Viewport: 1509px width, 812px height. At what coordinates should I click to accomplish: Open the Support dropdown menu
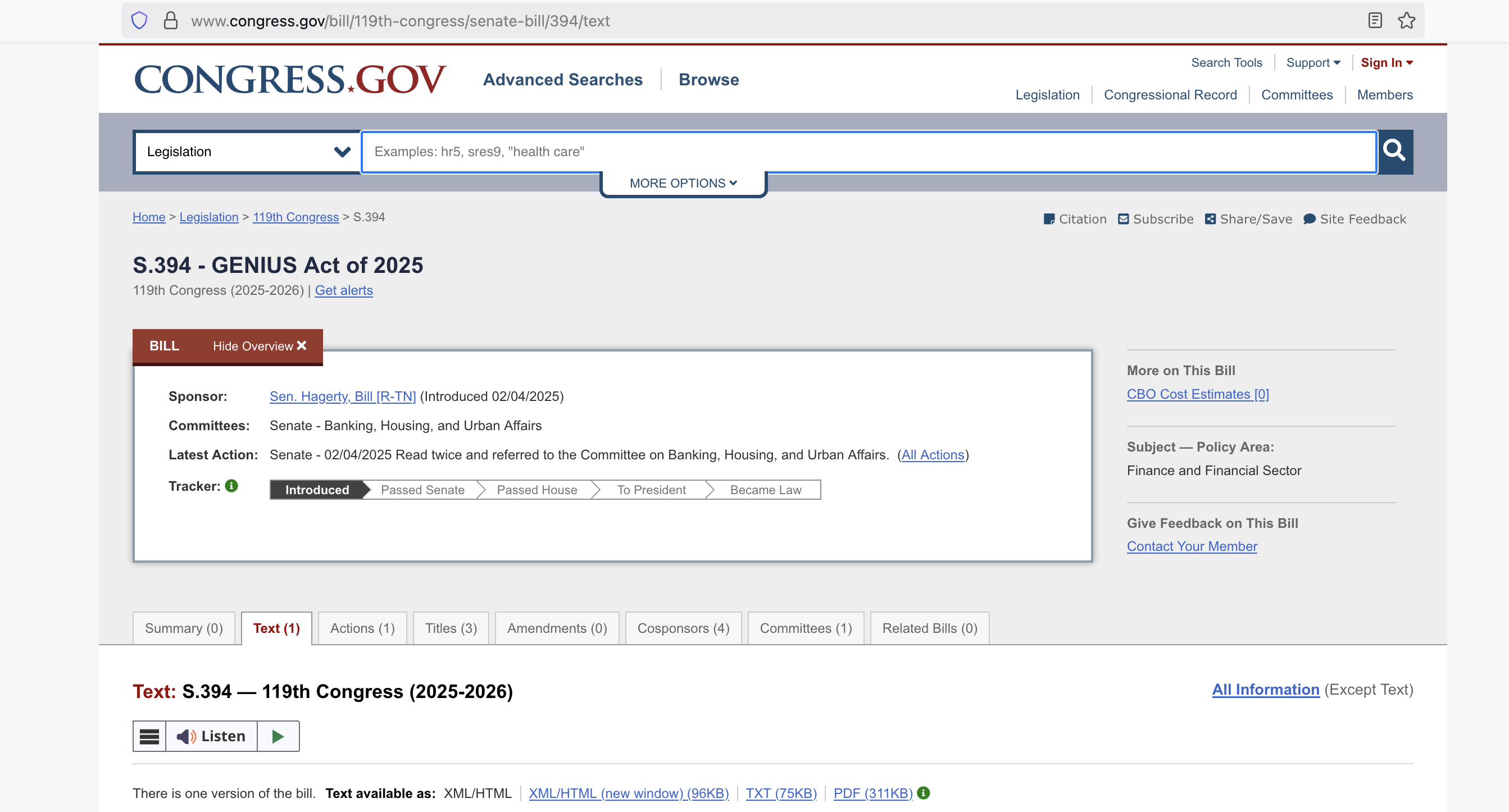tap(1313, 63)
